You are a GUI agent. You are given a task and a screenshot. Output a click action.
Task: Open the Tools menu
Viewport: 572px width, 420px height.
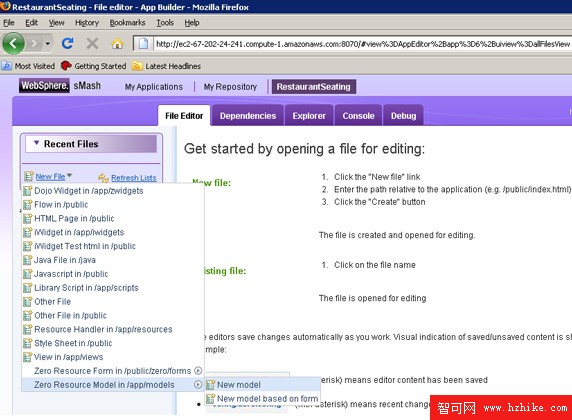(x=165, y=23)
